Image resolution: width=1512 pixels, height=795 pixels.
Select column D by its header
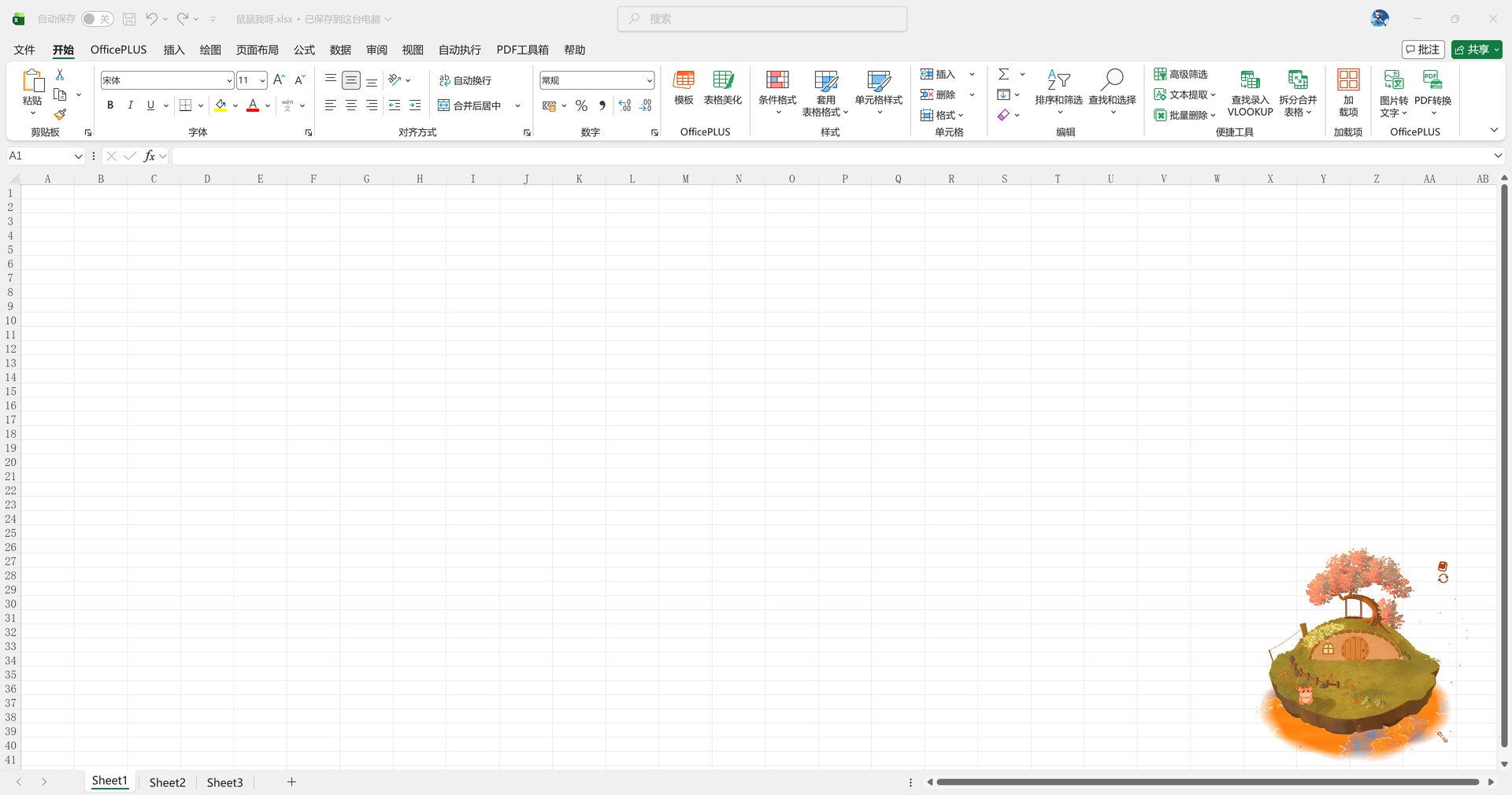(x=207, y=179)
